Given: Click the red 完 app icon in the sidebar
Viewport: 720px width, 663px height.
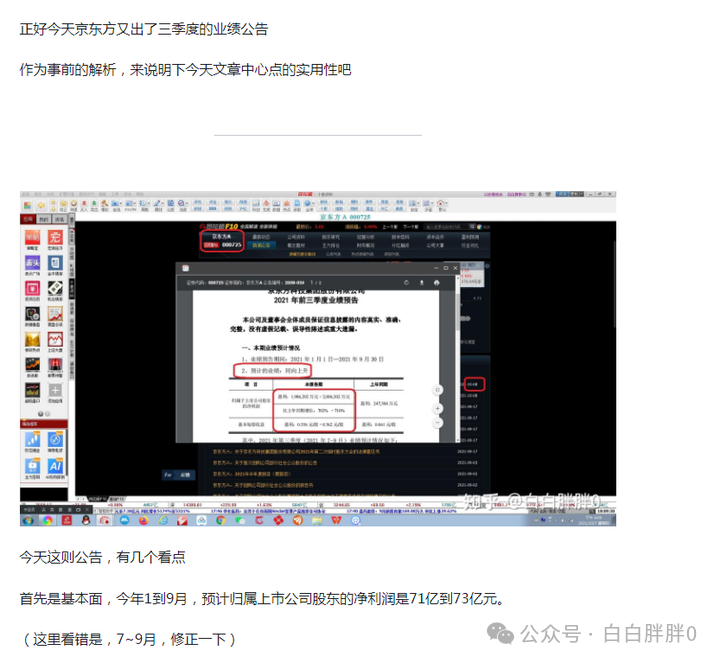Looking at the screenshot, I should tap(55, 238).
